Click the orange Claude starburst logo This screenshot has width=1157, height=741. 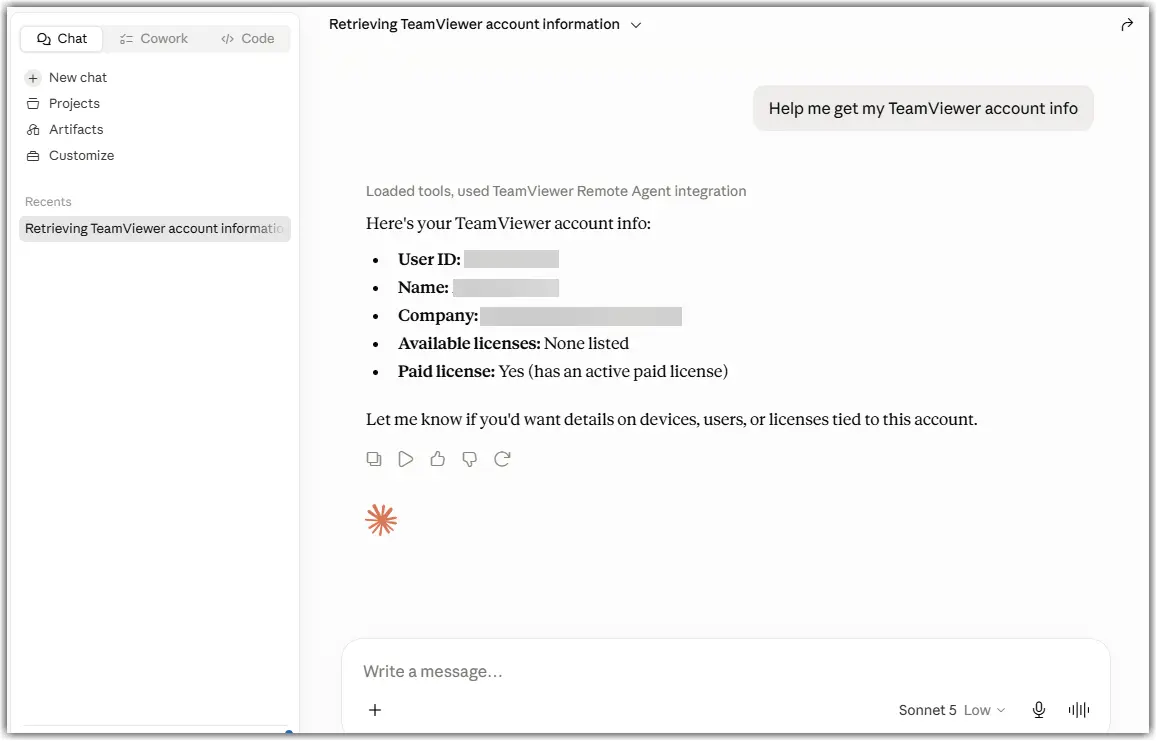click(x=381, y=520)
